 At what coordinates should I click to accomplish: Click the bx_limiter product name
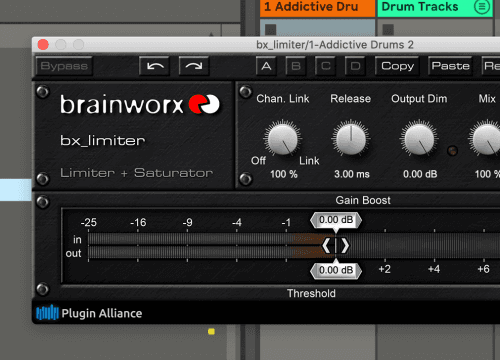(x=103, y=140)
